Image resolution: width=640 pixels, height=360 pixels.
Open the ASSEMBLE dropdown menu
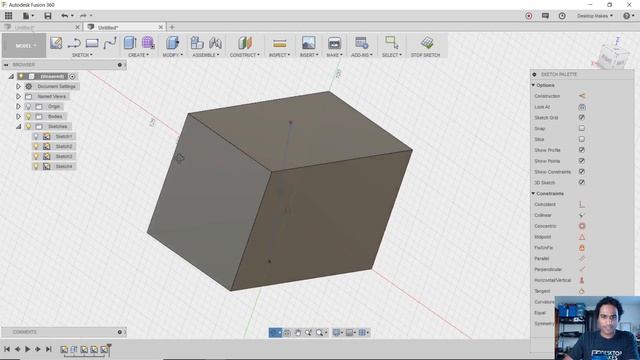pyautogui.click(x=206, y=55)
